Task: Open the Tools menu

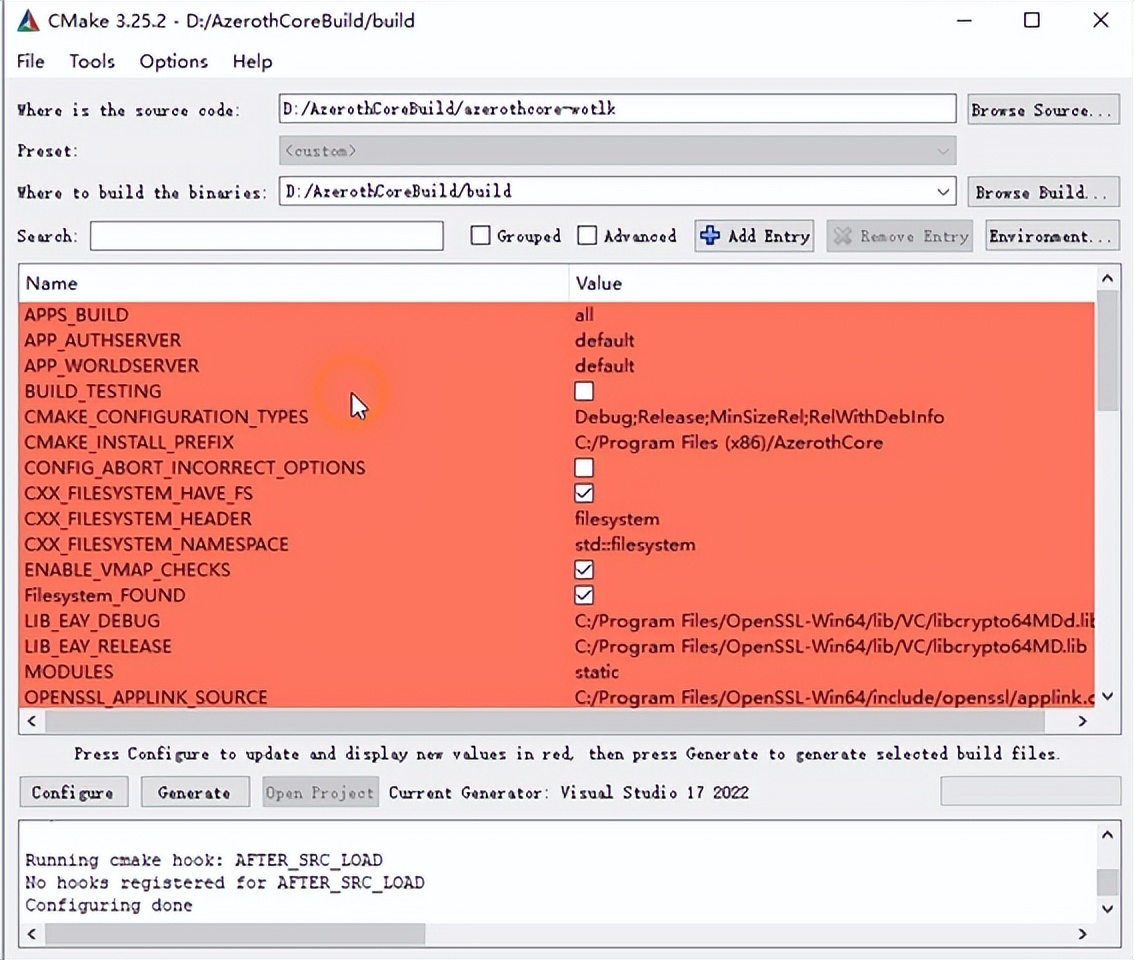Action: coord(92,61)
